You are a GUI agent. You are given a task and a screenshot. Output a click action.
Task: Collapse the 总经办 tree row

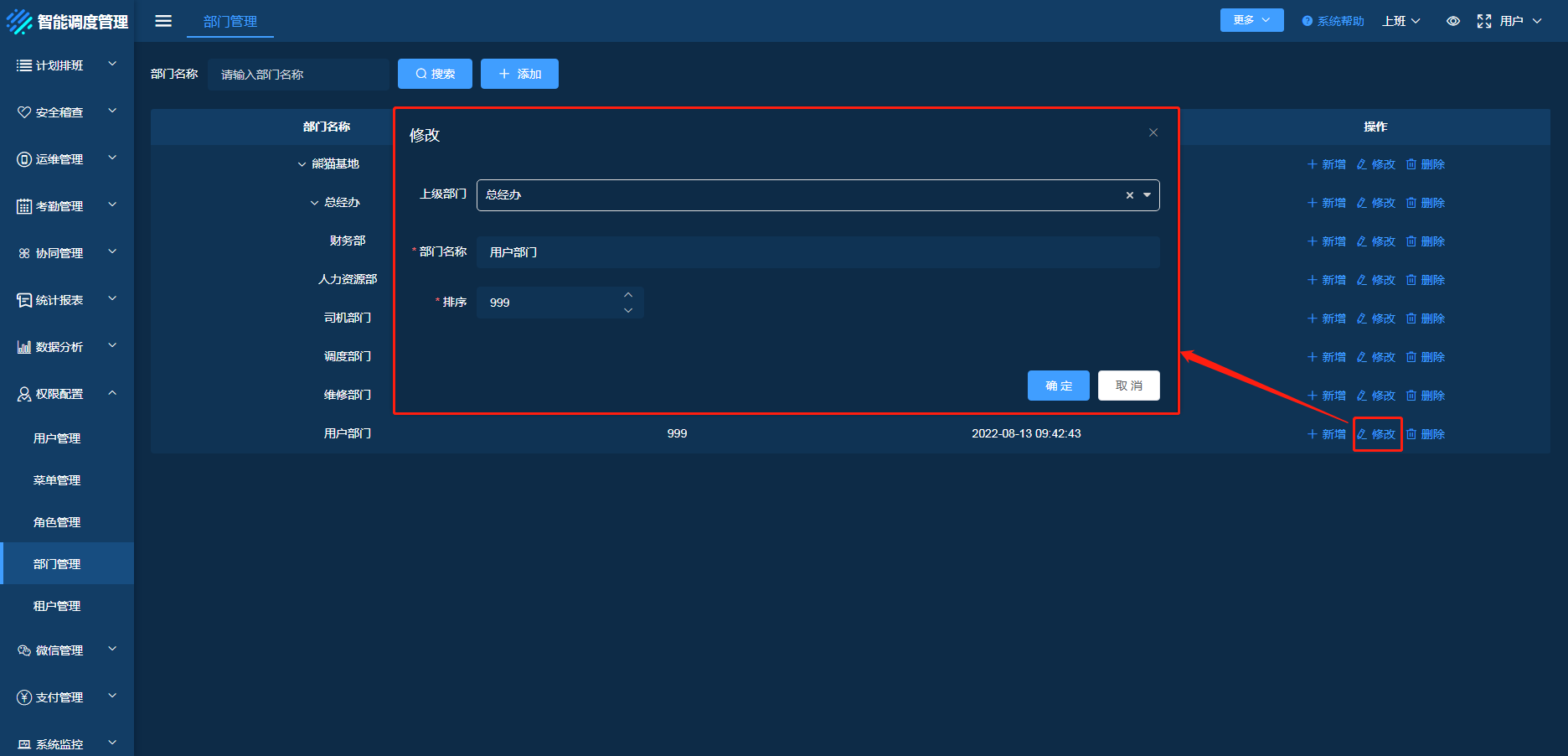314,203
